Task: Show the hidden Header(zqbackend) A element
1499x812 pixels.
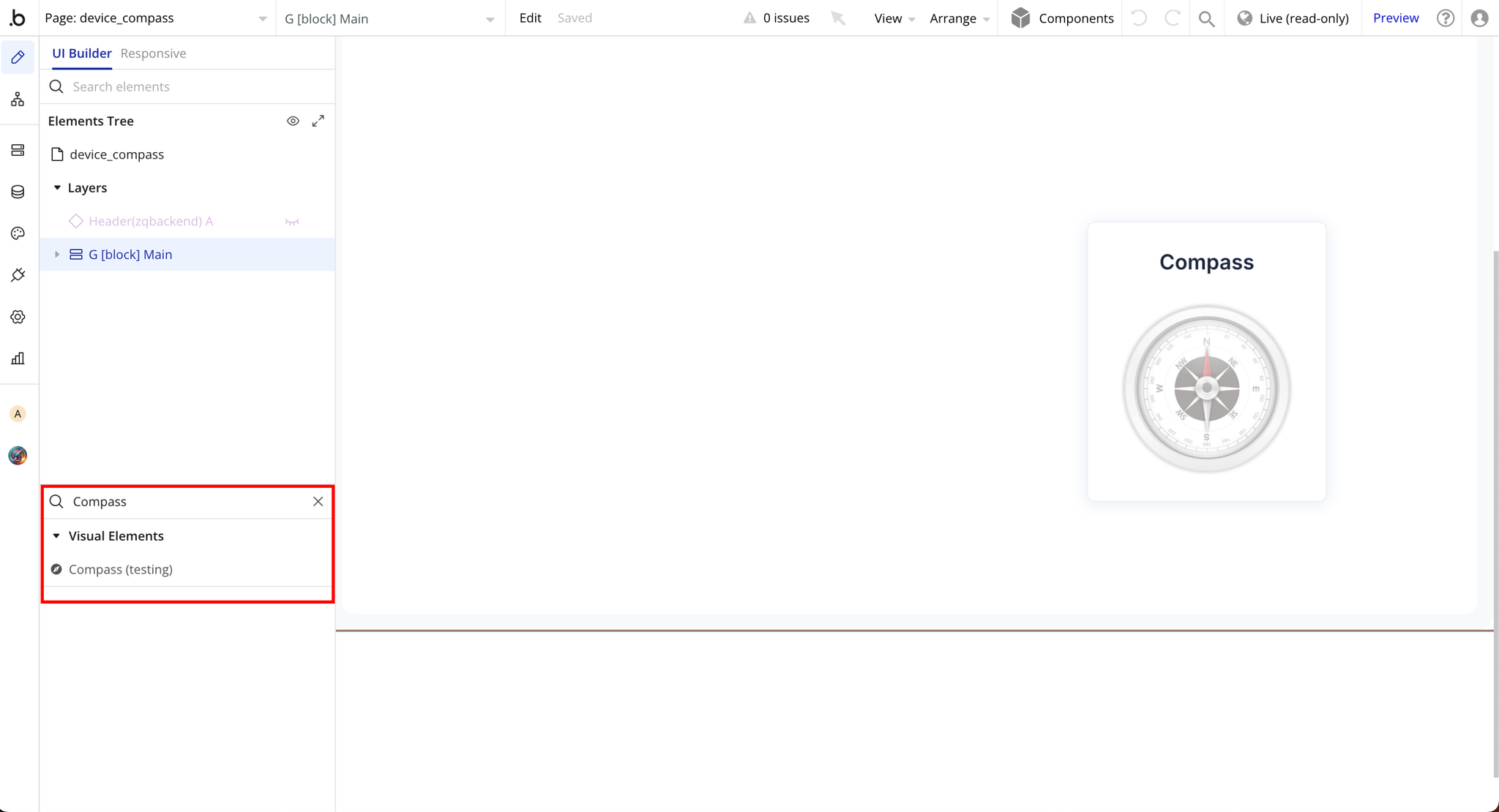Action: point(292,222)
